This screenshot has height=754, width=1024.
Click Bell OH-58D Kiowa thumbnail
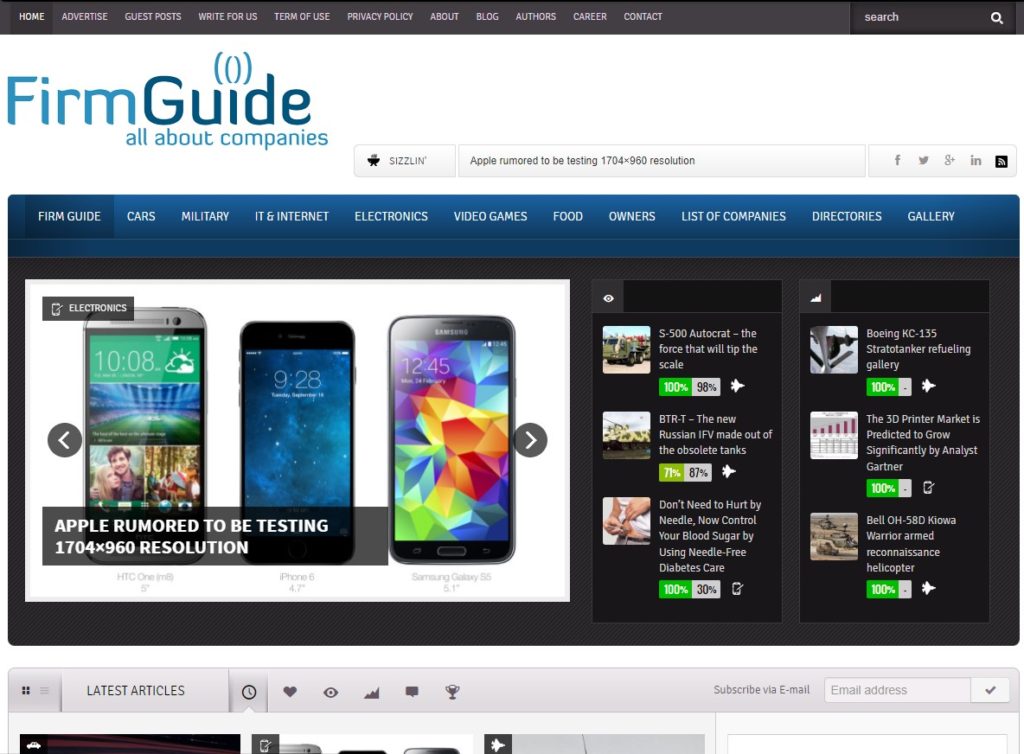[x=833, y=537]
